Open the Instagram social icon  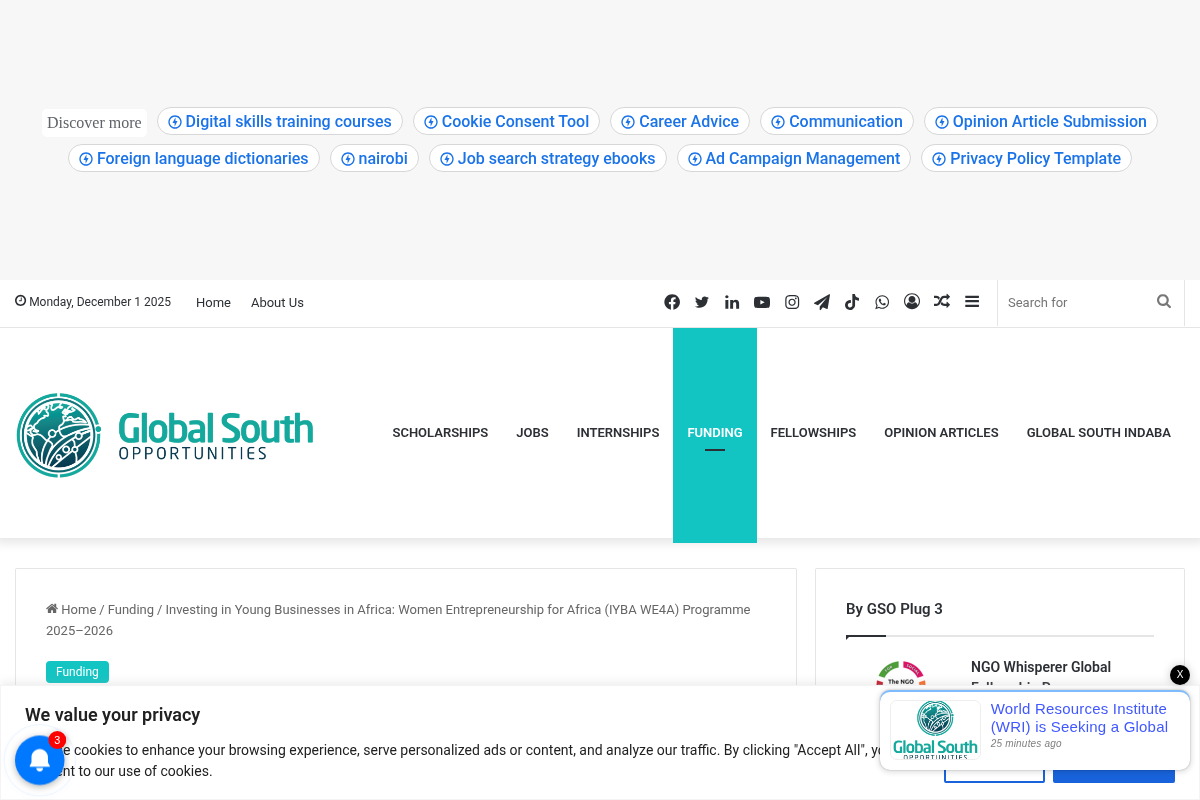pyautogui.click(x=792, y=302)
